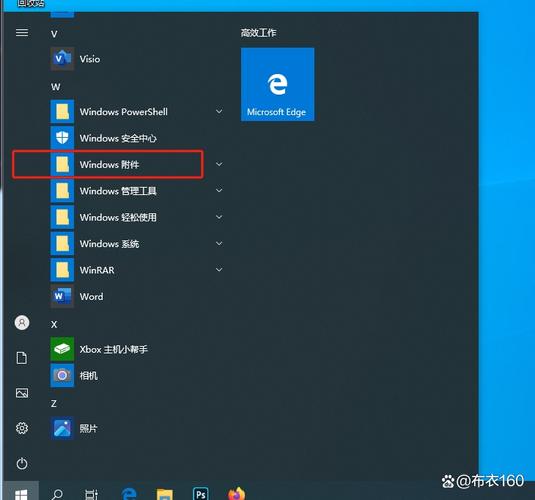The width and height of the screenshot is (535, 500).
Task: Open File Explorer from taskbar
Action: tap(165, 494)
